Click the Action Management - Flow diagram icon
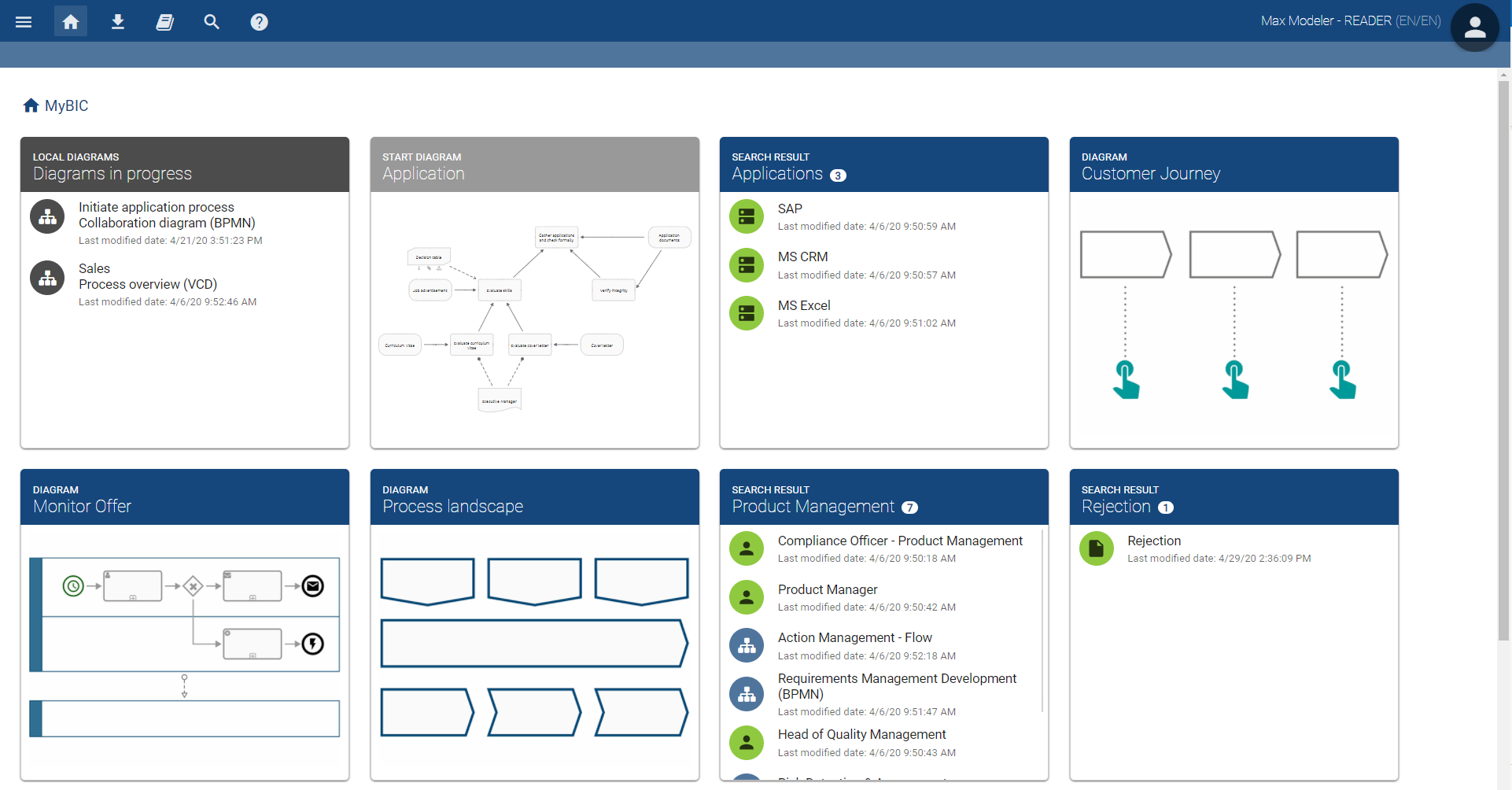The width and height of the screenshot is (1512, 790). click(746, 645)
